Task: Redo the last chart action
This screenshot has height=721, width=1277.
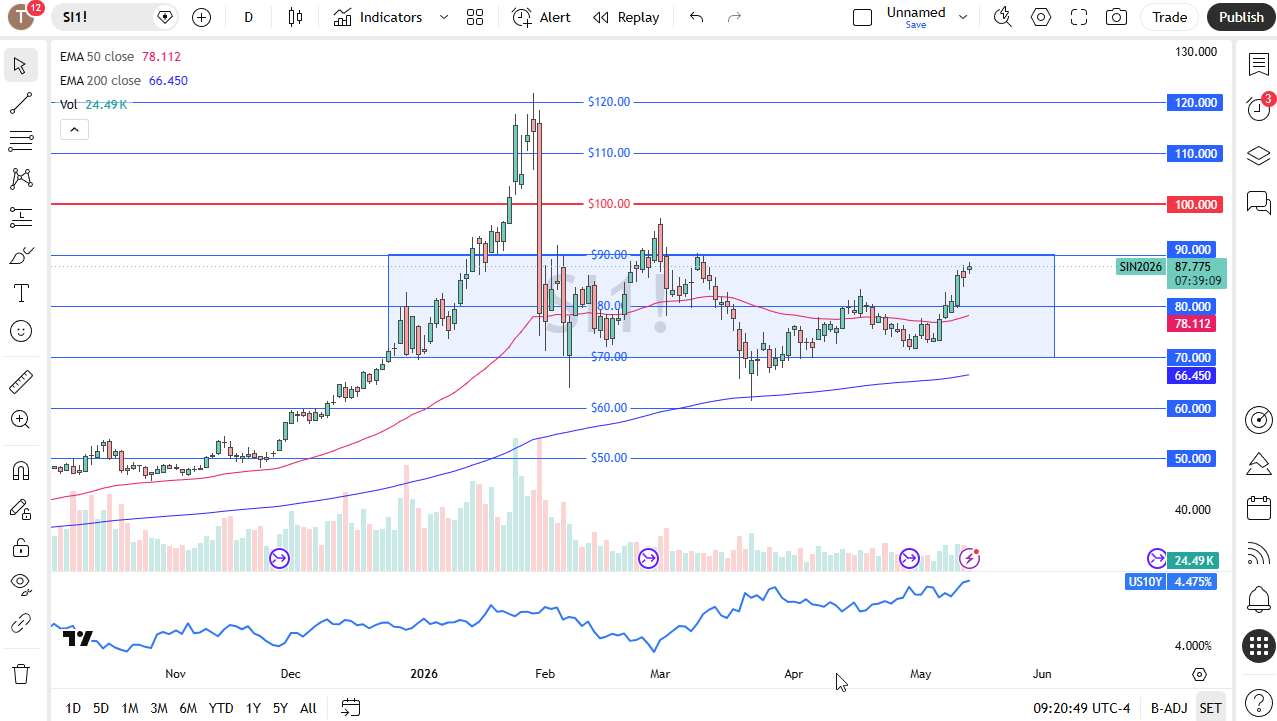Action: [x=735, y=17]
